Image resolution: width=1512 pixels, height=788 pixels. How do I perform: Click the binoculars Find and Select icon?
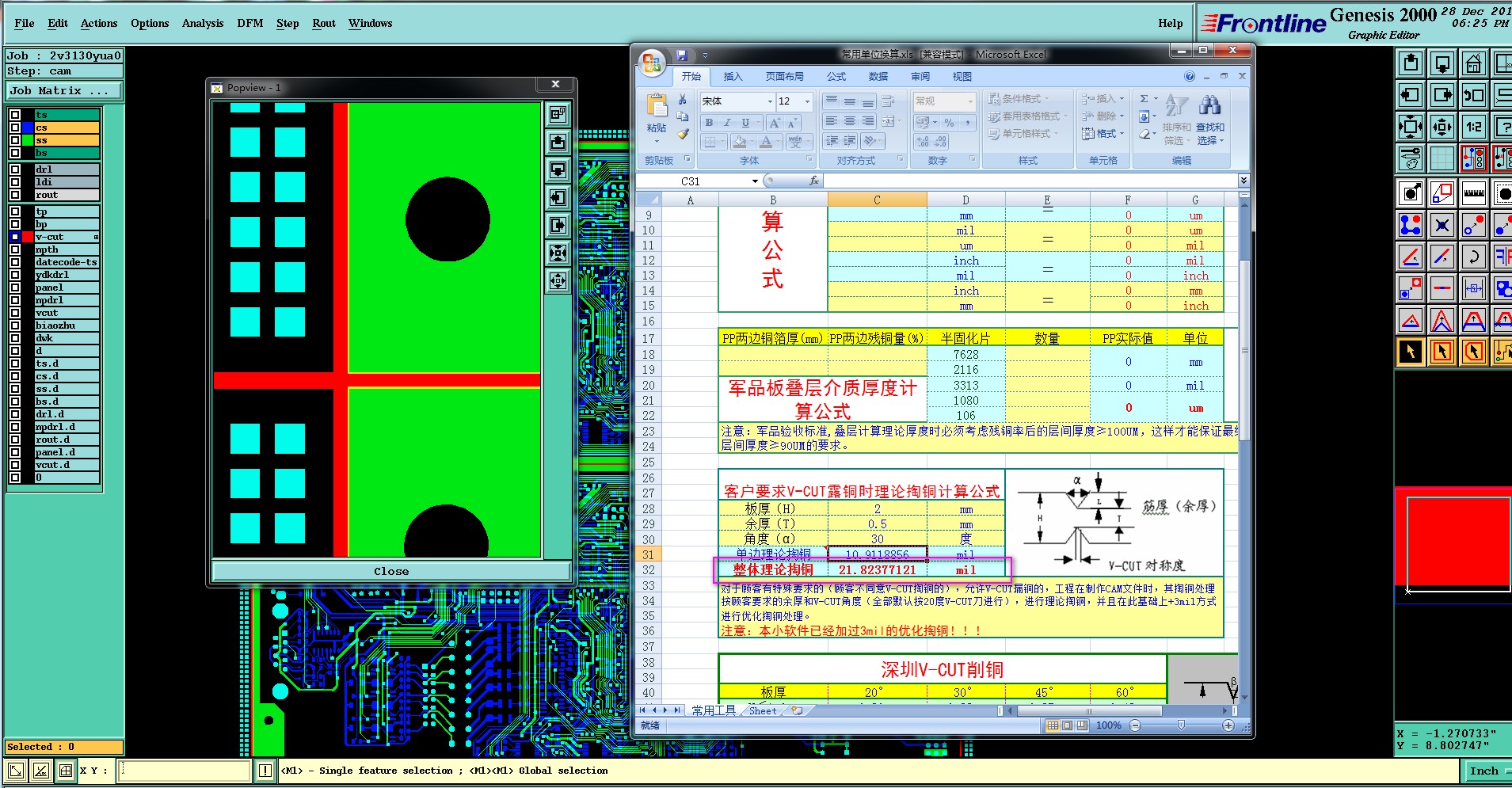pos(1209,105)
